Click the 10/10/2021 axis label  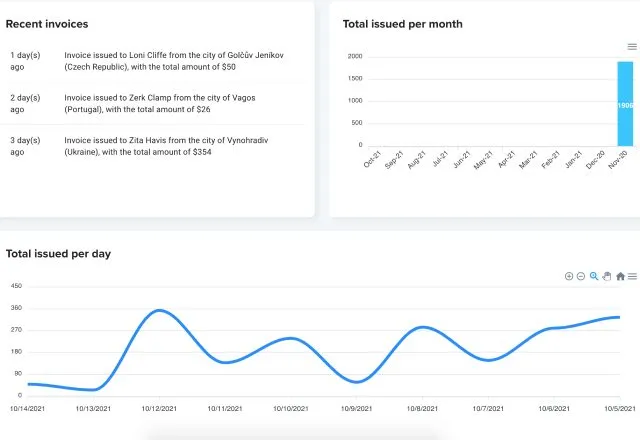click(x=291, y=409)
